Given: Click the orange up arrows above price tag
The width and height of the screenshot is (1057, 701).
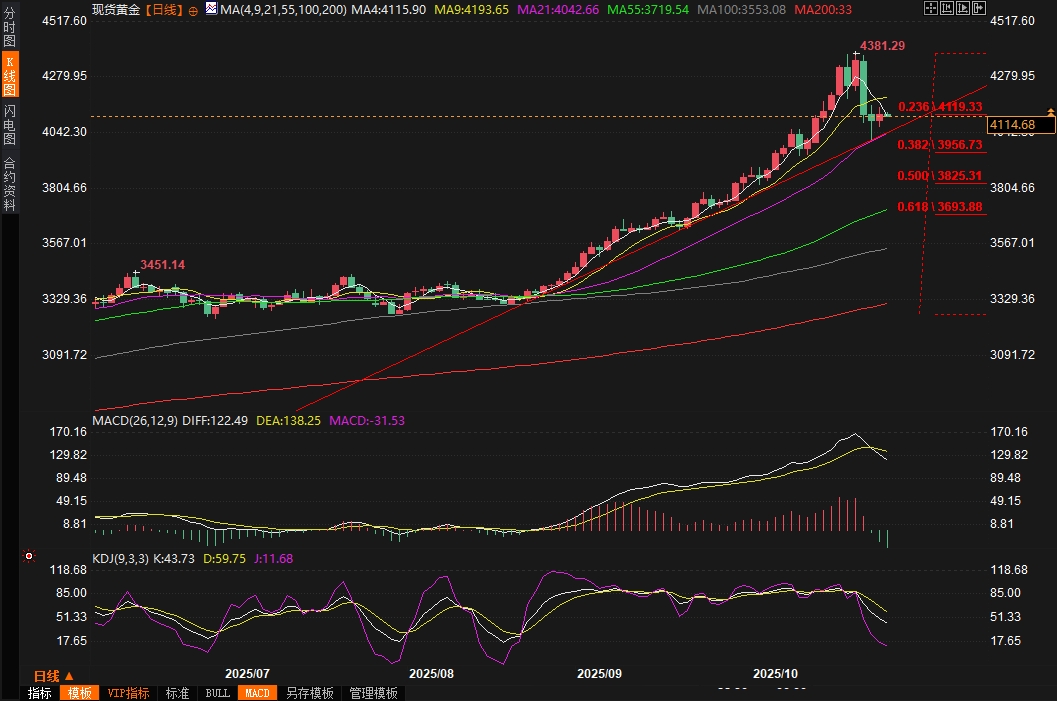Looking at the screenshot, I should 1050,111.
